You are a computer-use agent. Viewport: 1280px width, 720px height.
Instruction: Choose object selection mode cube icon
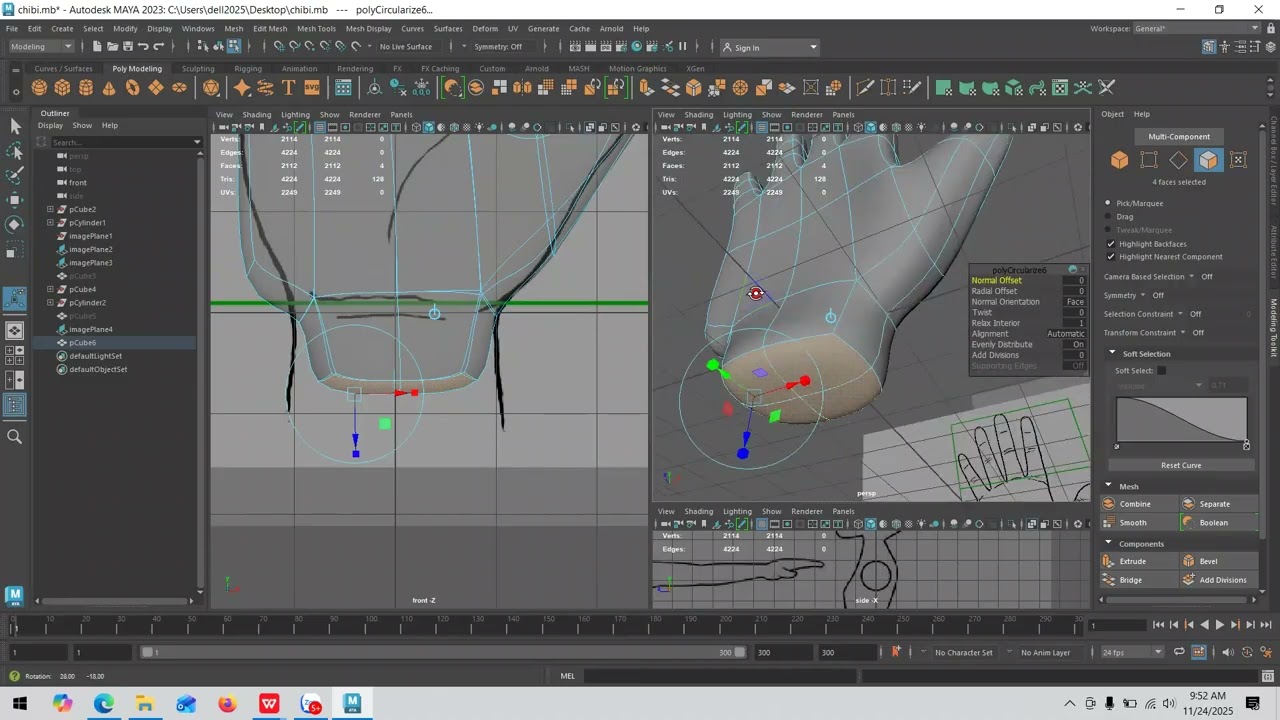pos(1119,160)
